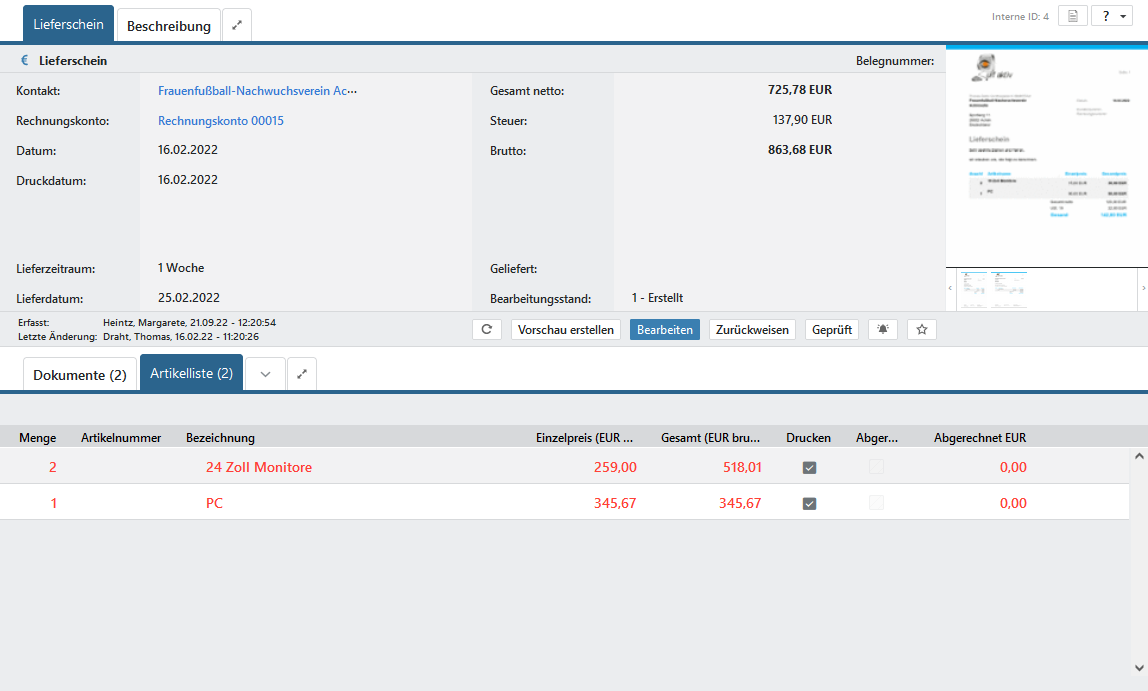Click the refresh icon beside Vorschau erstellen
Screen dimensions: 1148x691
coord(486,329)
